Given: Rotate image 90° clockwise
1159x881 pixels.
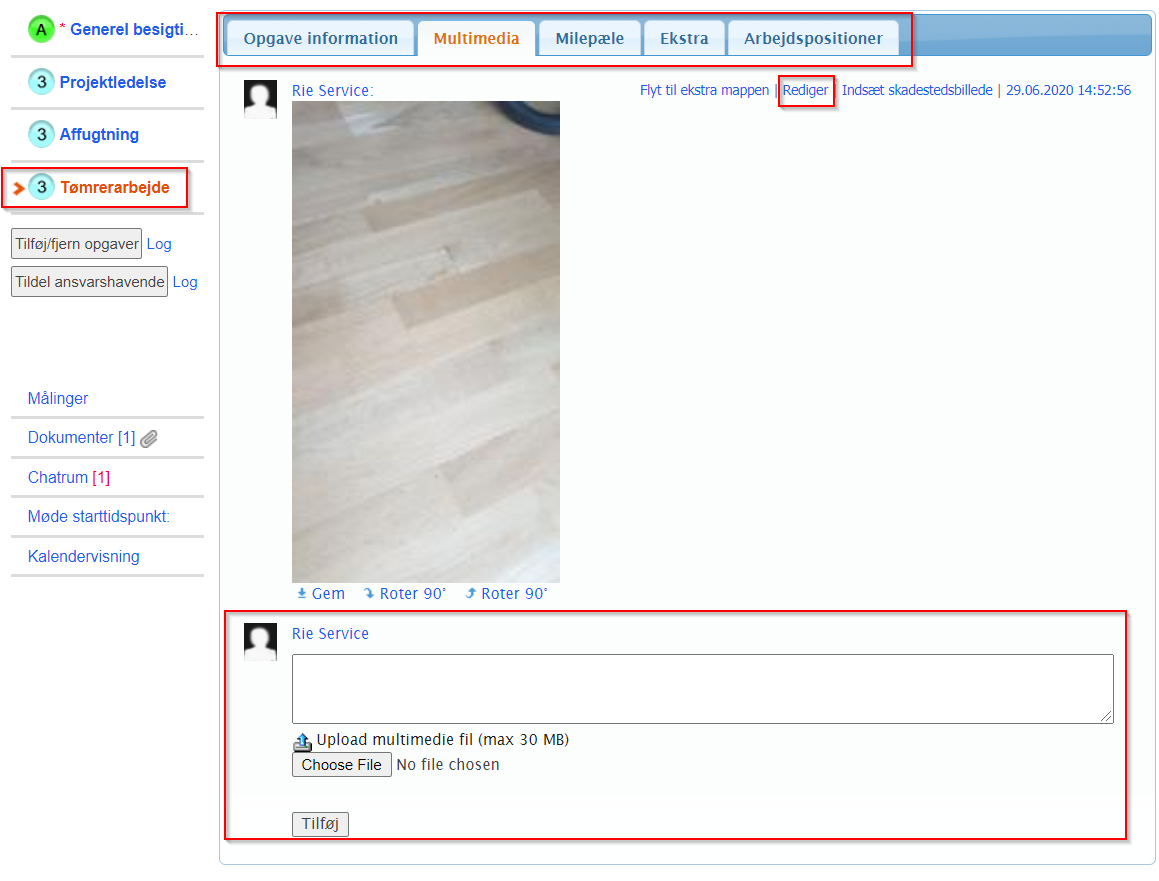Looking at the screenshot, I should coord(405,594).
